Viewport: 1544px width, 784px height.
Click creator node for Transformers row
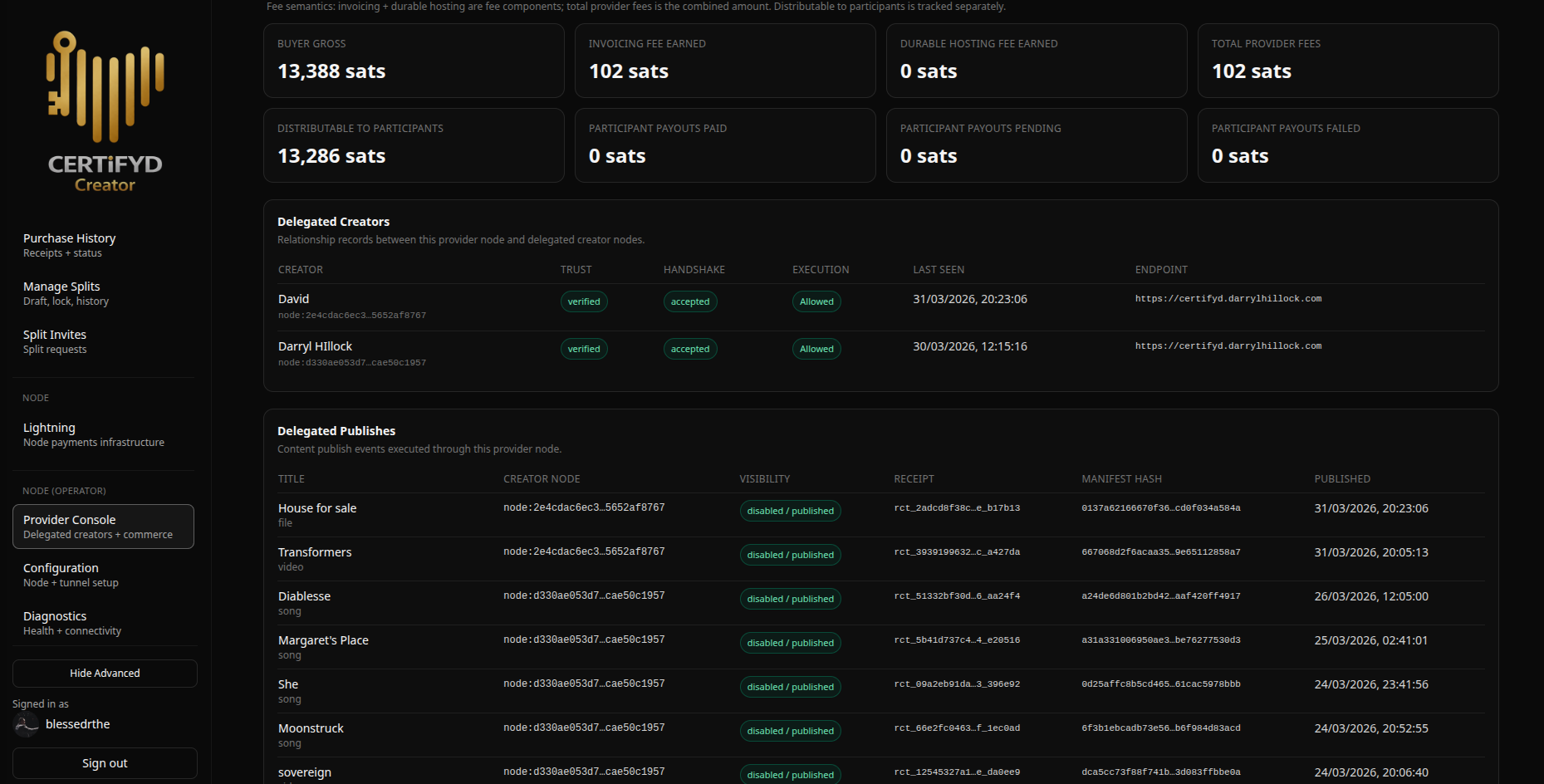(x=584, y=551)
